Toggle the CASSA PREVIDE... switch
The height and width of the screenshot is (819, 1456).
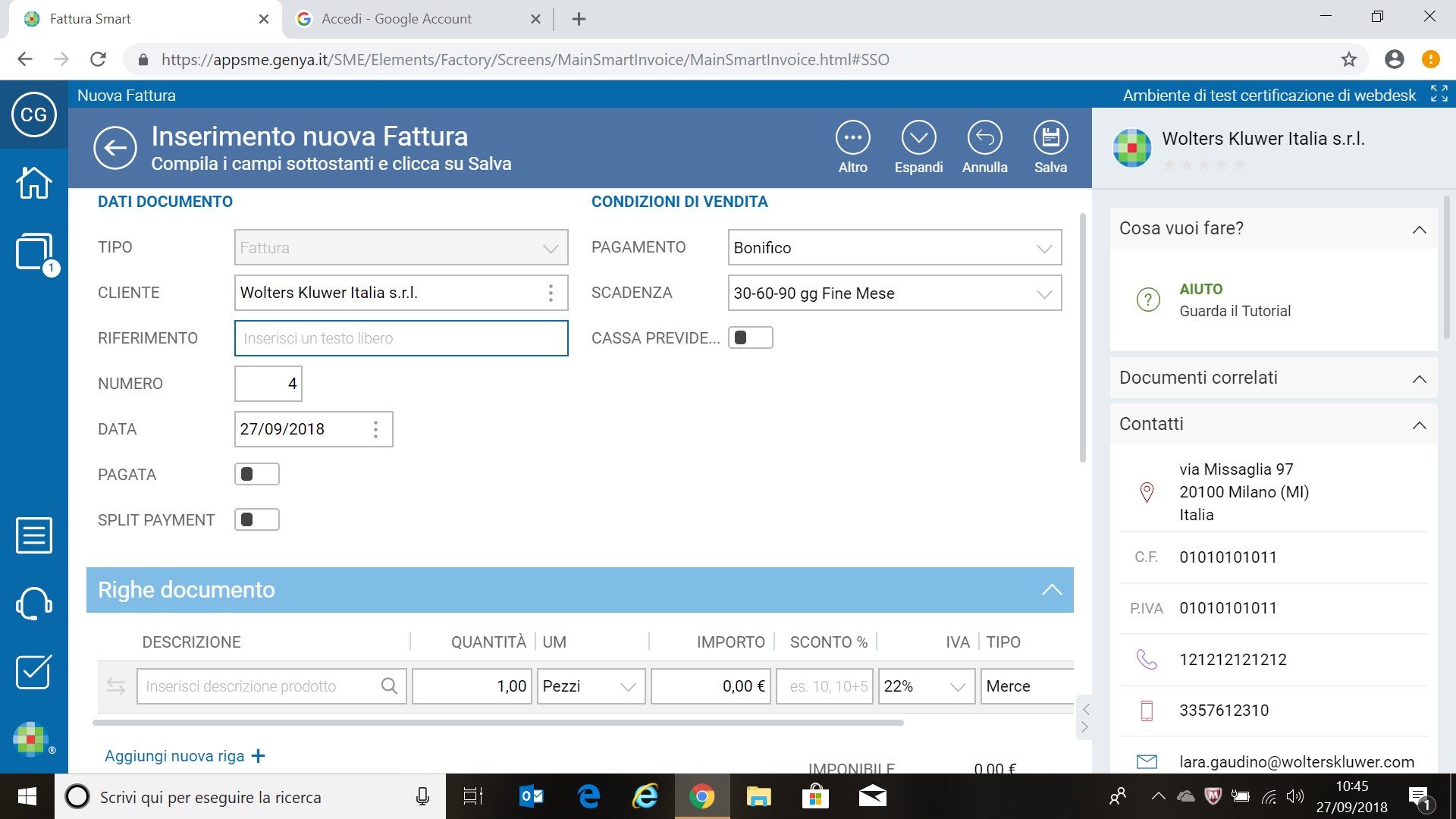(x=750, y=338)
